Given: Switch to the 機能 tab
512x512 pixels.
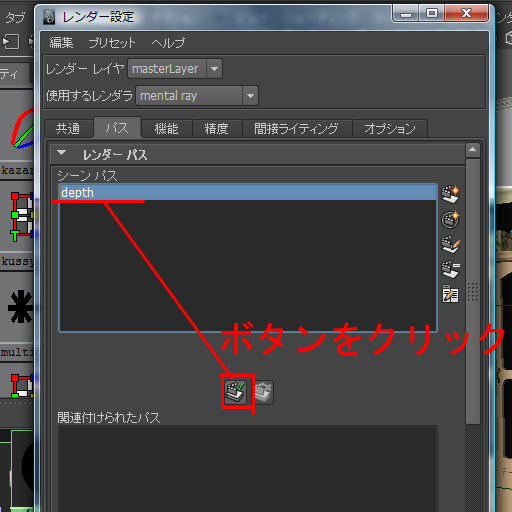Looking at the screenshot, I should tap(167, 129).
